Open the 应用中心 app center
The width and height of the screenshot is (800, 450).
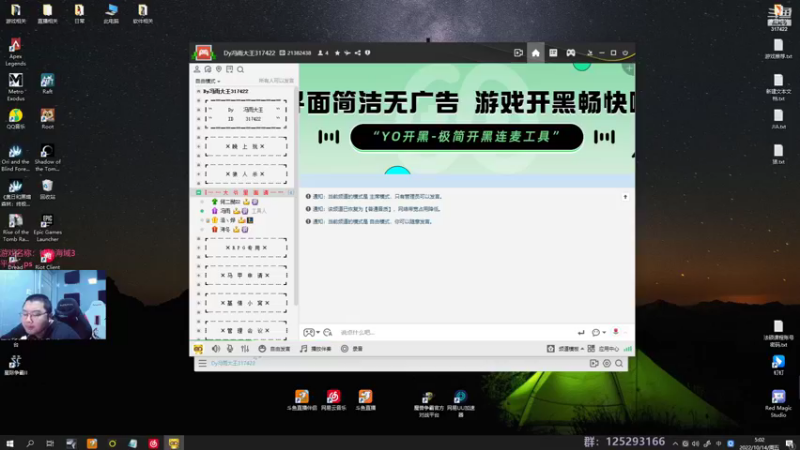click(x=603, y=348)
